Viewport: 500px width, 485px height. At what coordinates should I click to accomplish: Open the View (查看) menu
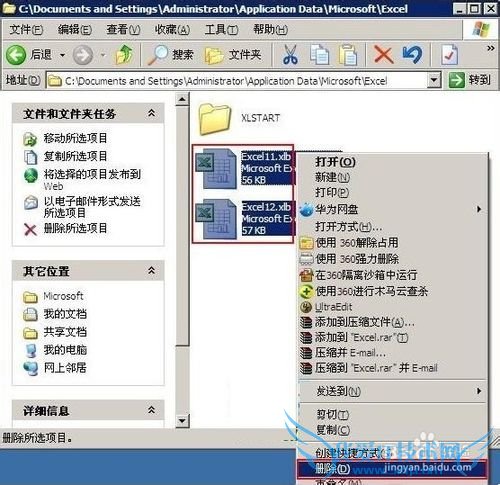click(x=123, y=30)
